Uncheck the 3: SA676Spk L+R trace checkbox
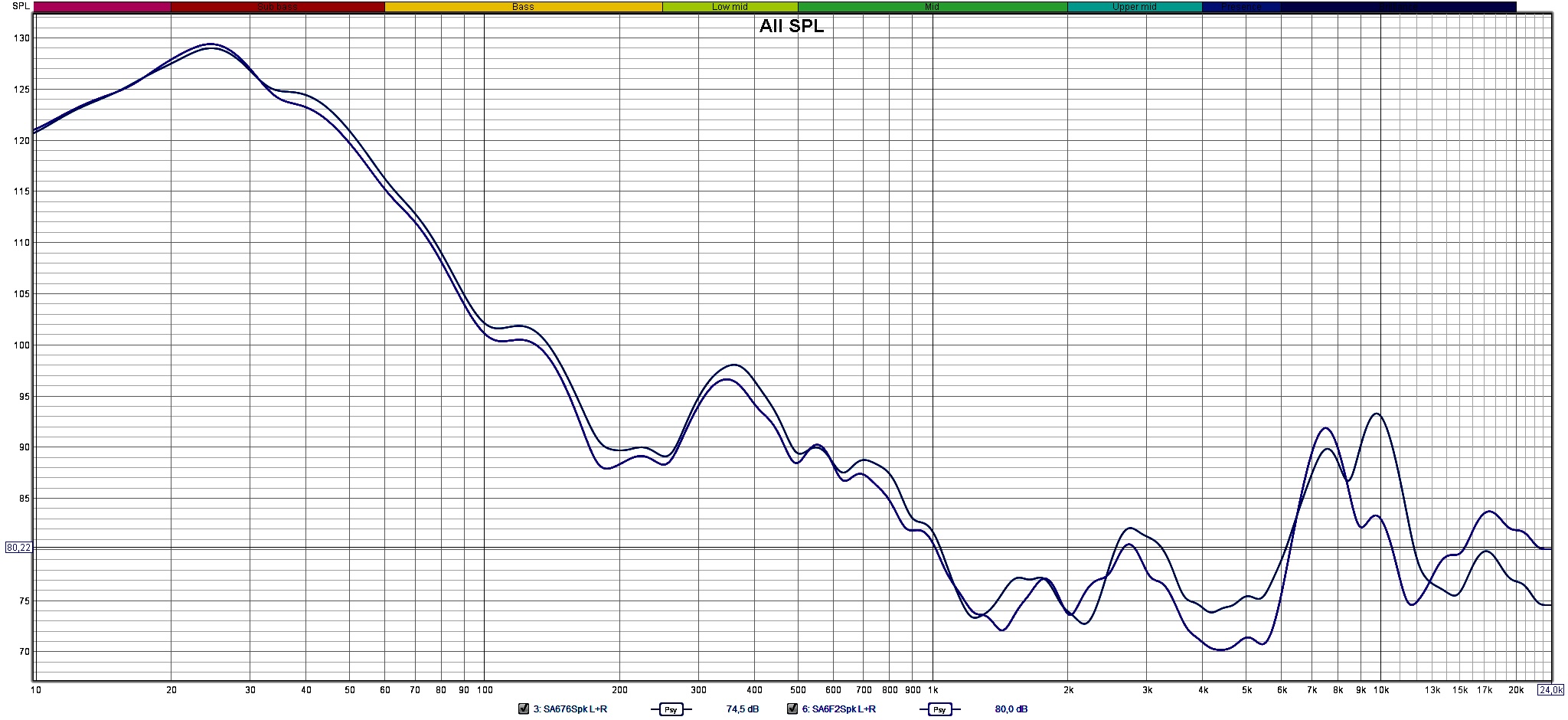Viewport: 1568px width, 720px height. [524, 709]
